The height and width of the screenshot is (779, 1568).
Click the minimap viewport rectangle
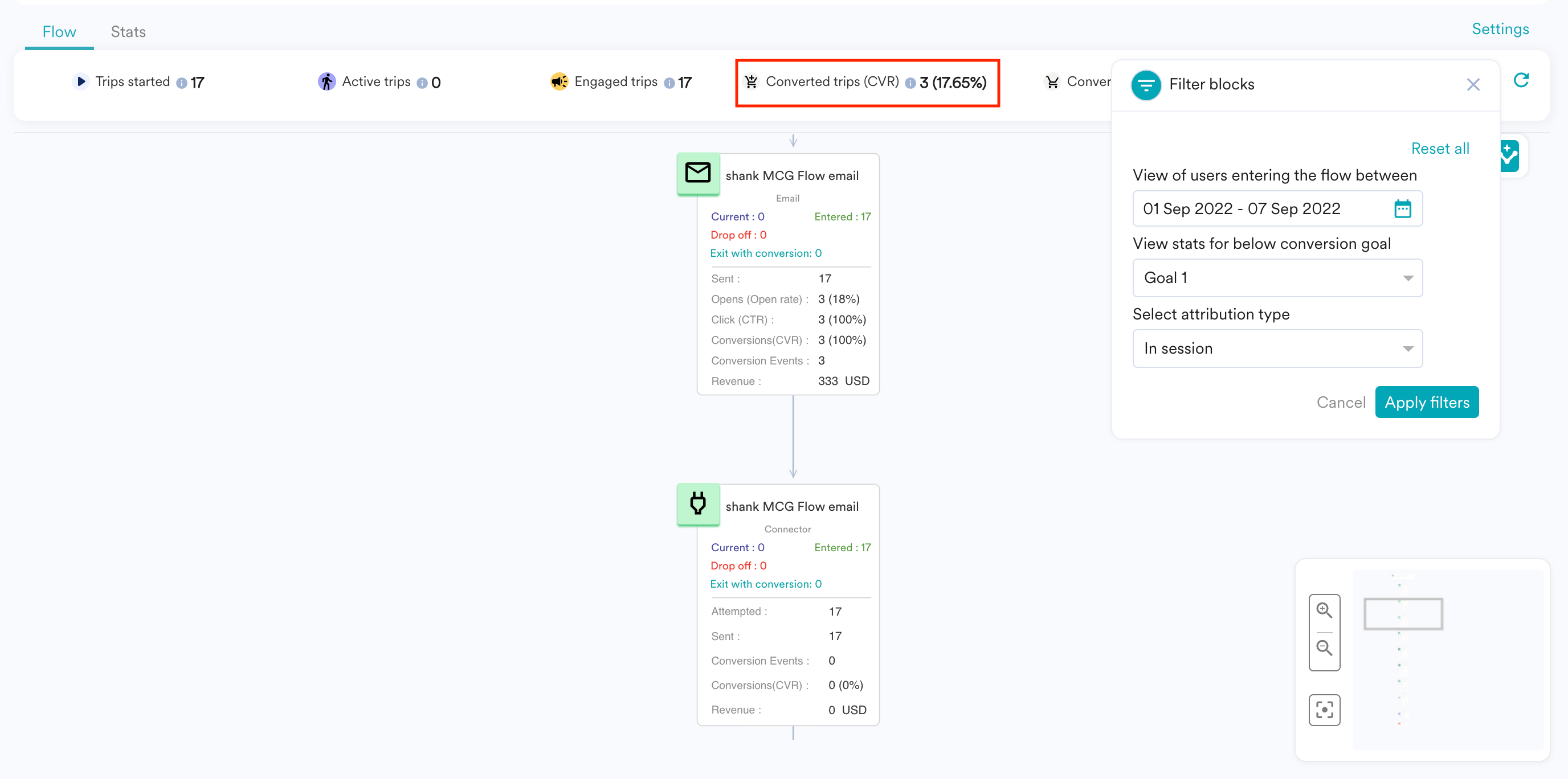[x=1403, y=614]
